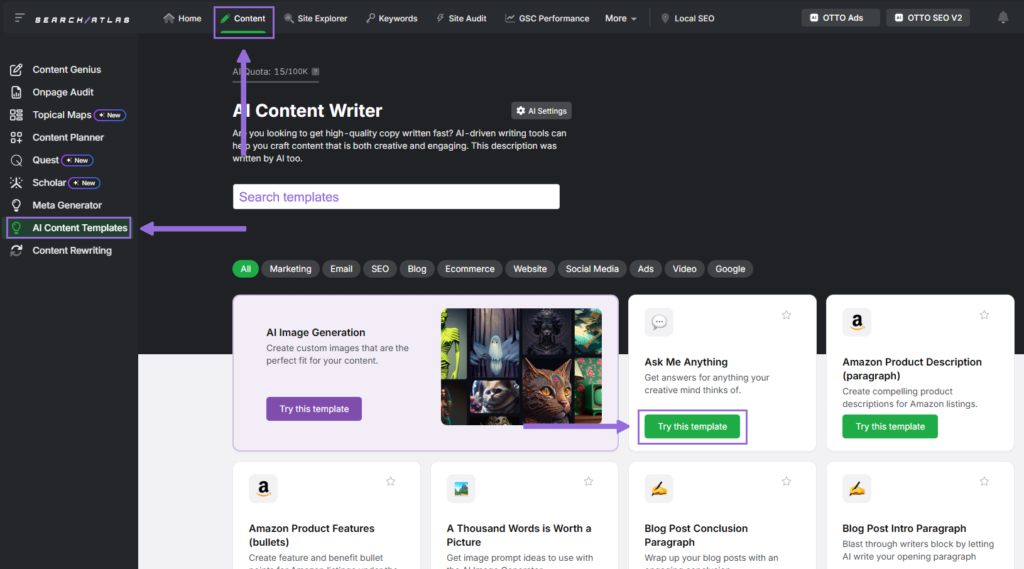Expand the More dropdown in top navigation
The width and height of the screenshot is (1024, 569).
pos(620,18)
